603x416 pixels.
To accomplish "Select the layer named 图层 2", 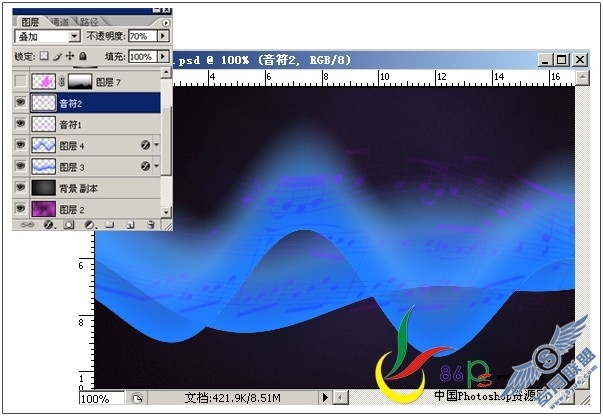I will [72, 210].
